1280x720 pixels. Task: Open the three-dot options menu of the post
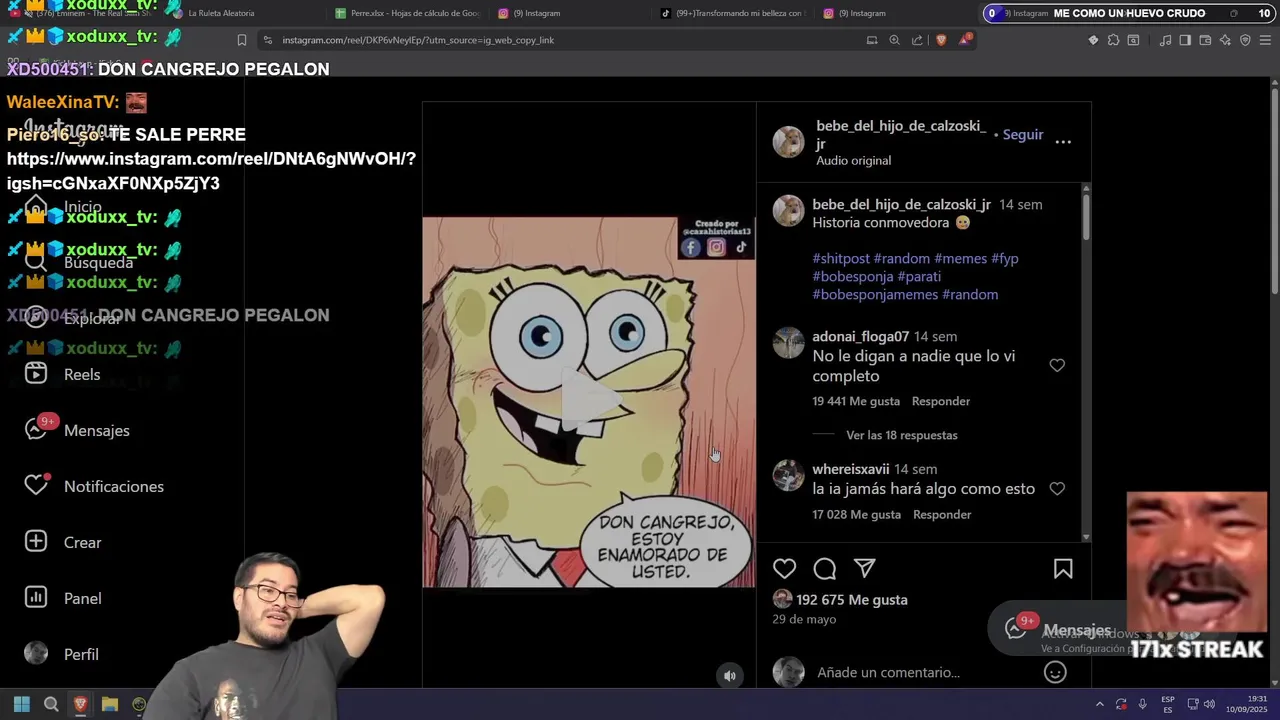1063,142
